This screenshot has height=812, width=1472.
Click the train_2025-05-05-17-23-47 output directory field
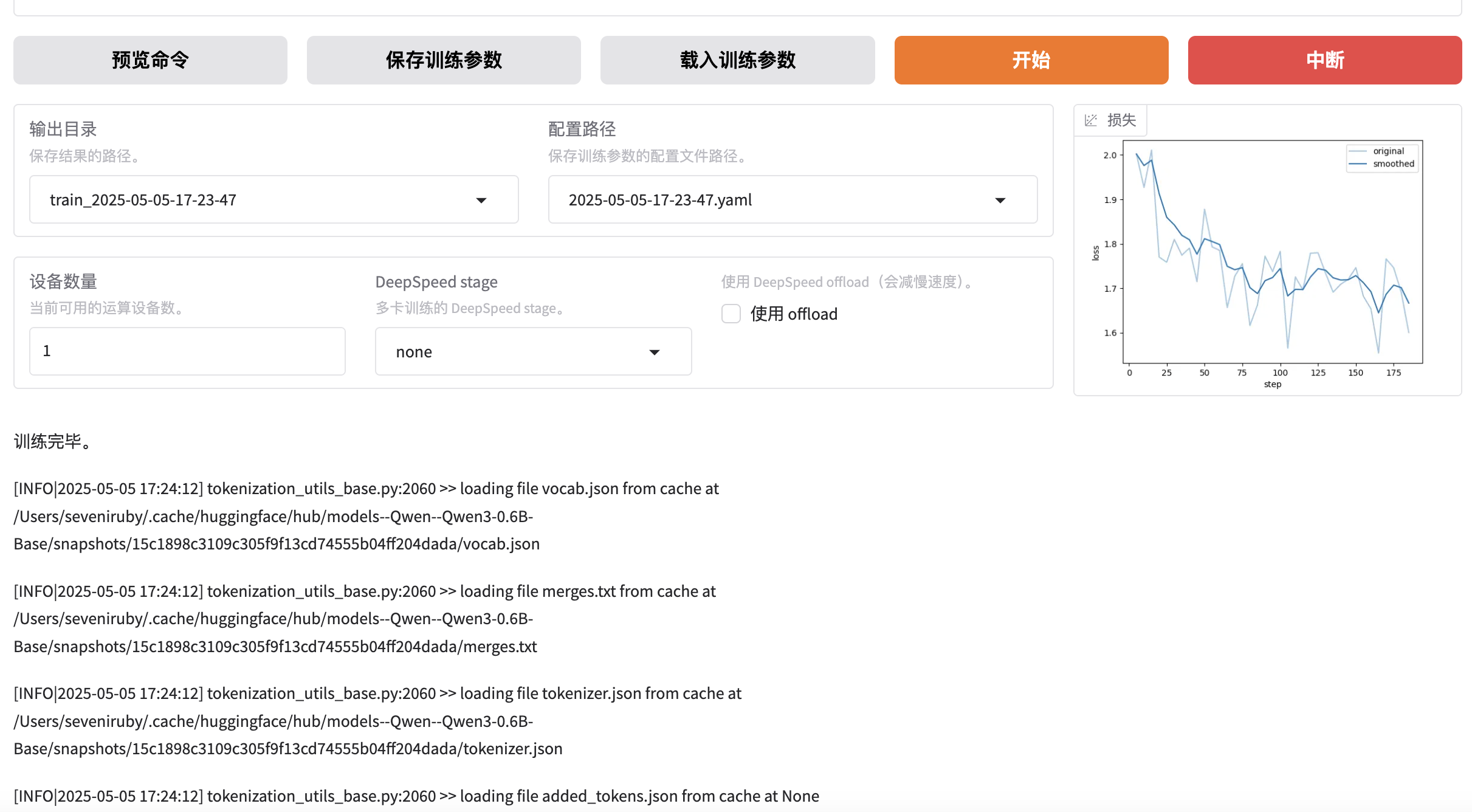coord(243,200)
